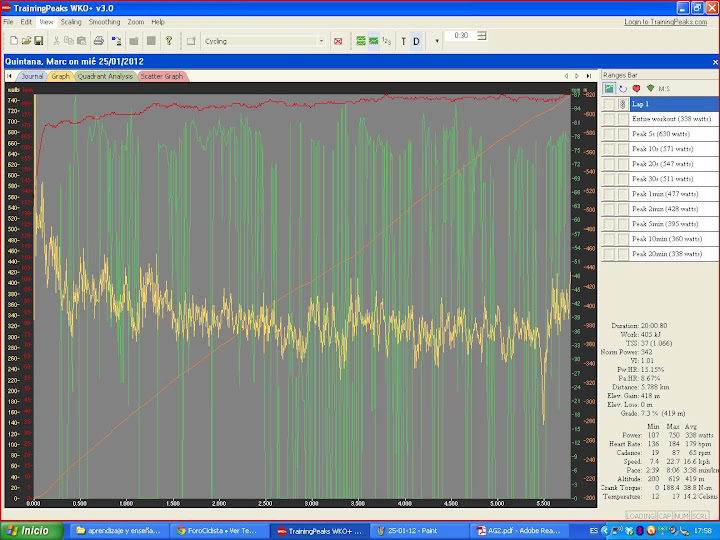Tick the left checkbox in the Lap 1 row
720x540 pixels.
coord(609,104)
